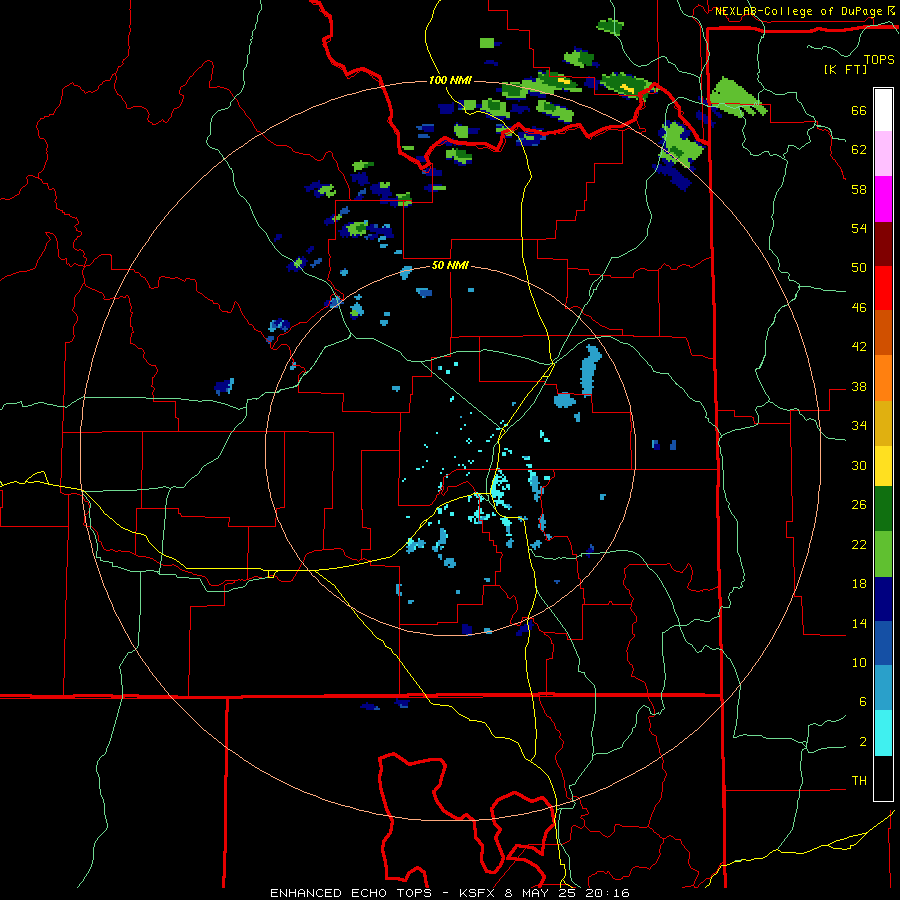Click the light pink 62 kft legend swatch

point(883,153)
